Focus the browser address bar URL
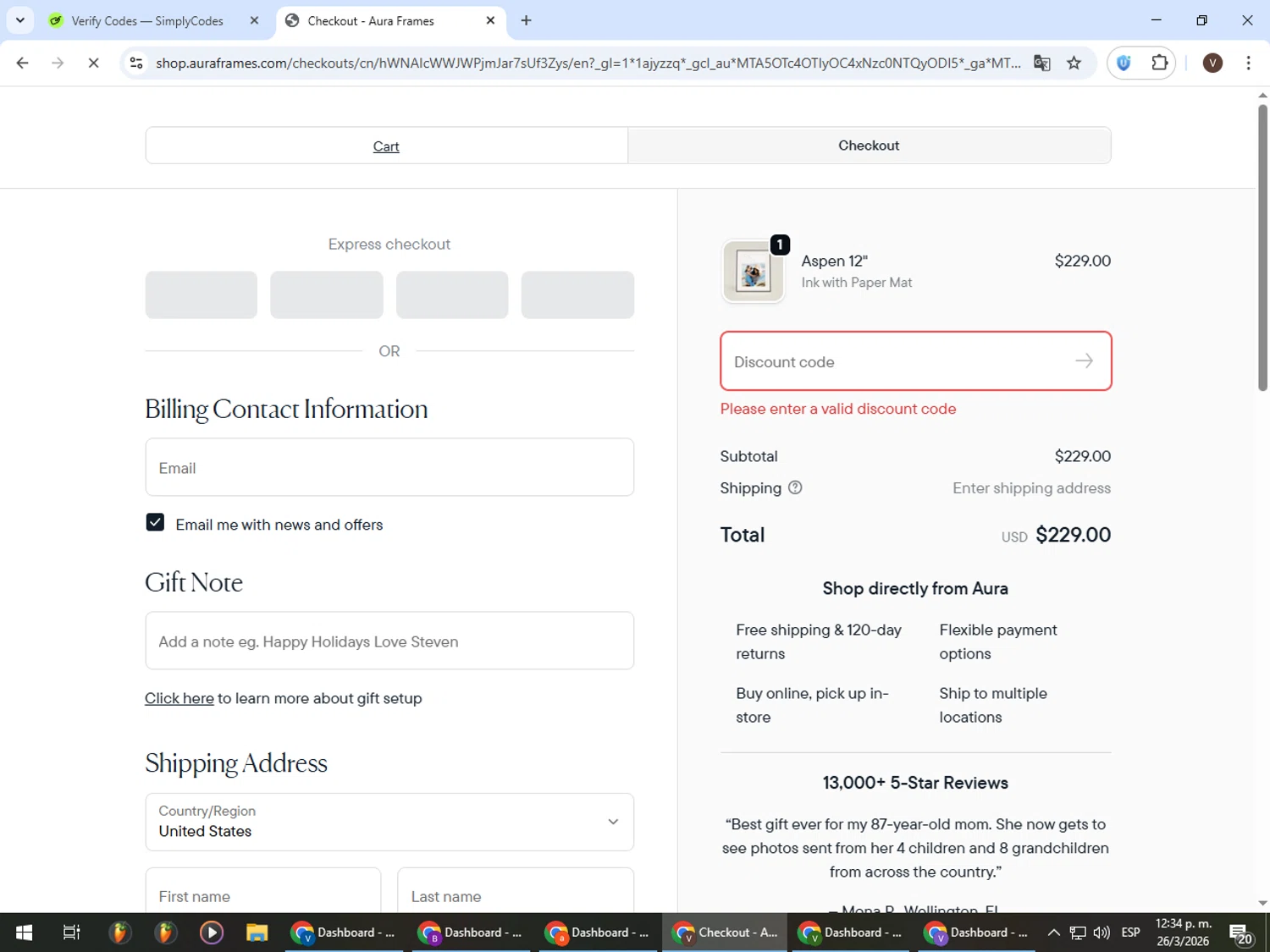The height and width of the screenshot is (952, 1270). (x=588, y=63)
